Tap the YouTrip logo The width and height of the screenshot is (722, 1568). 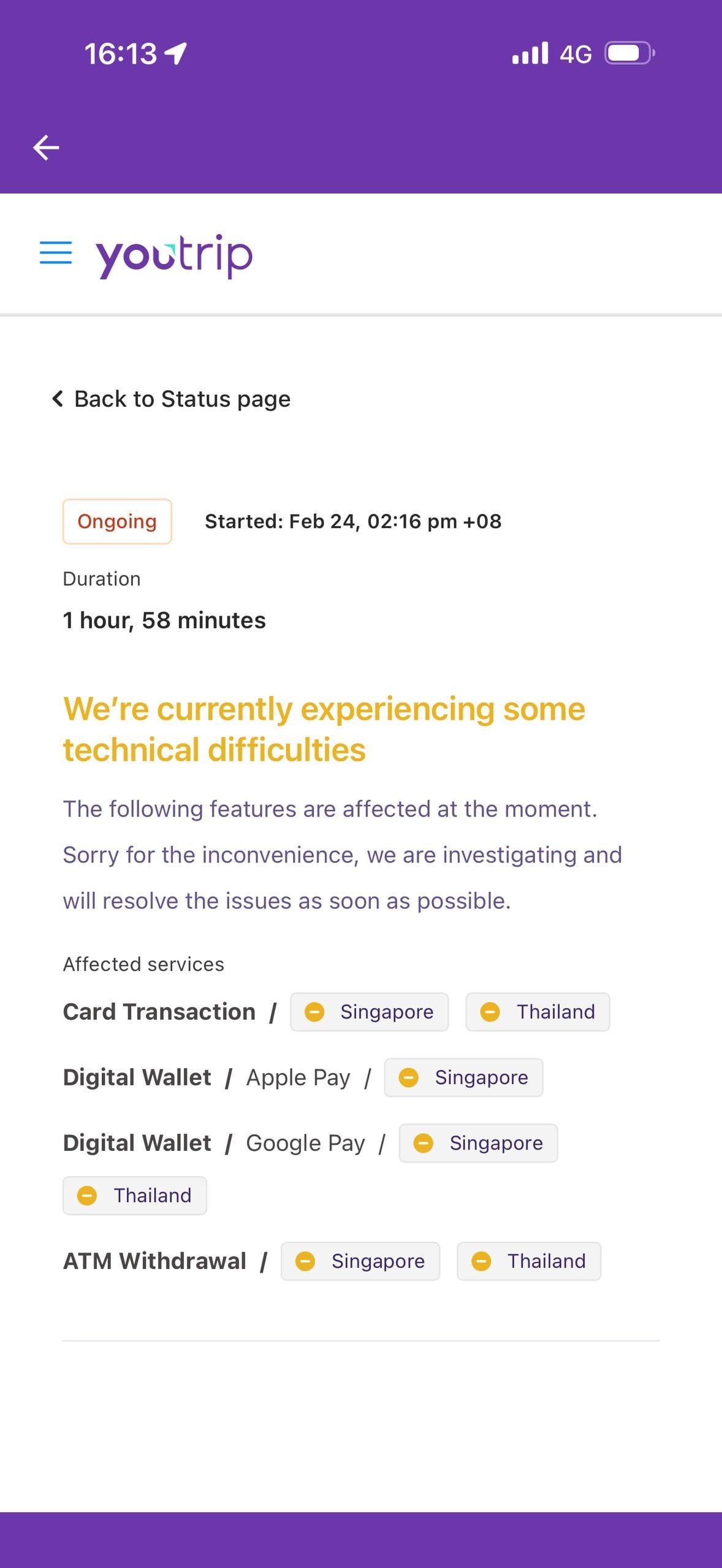click(x=174, y=255)
